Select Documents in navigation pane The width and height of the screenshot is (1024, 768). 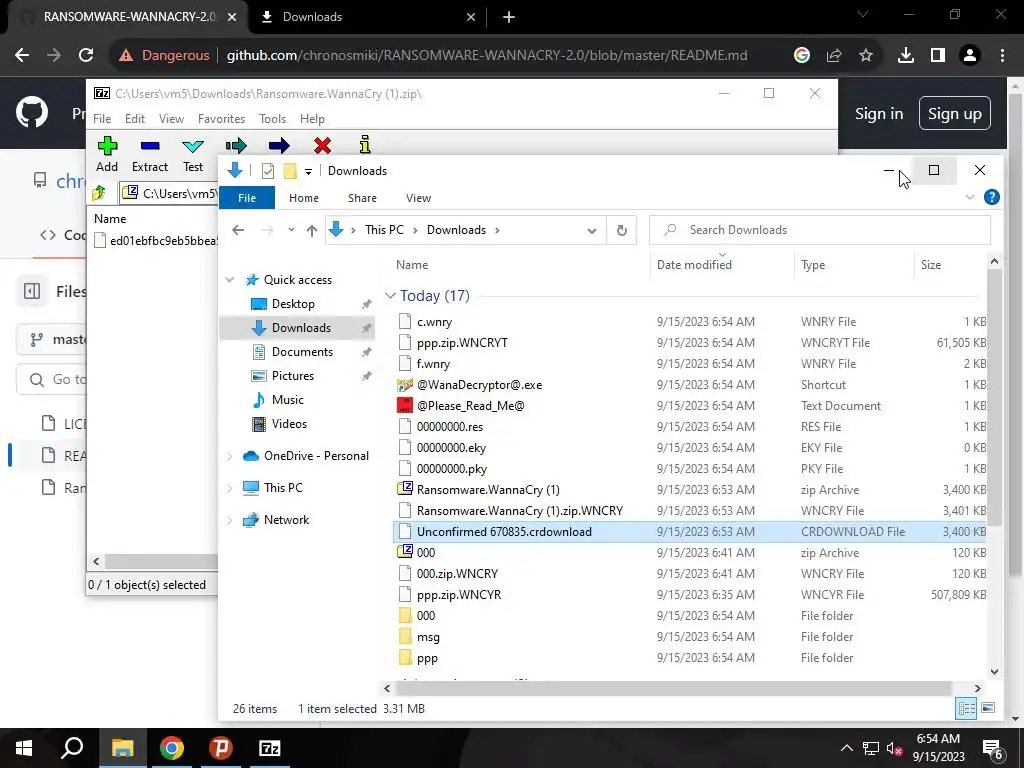point(302,352)
